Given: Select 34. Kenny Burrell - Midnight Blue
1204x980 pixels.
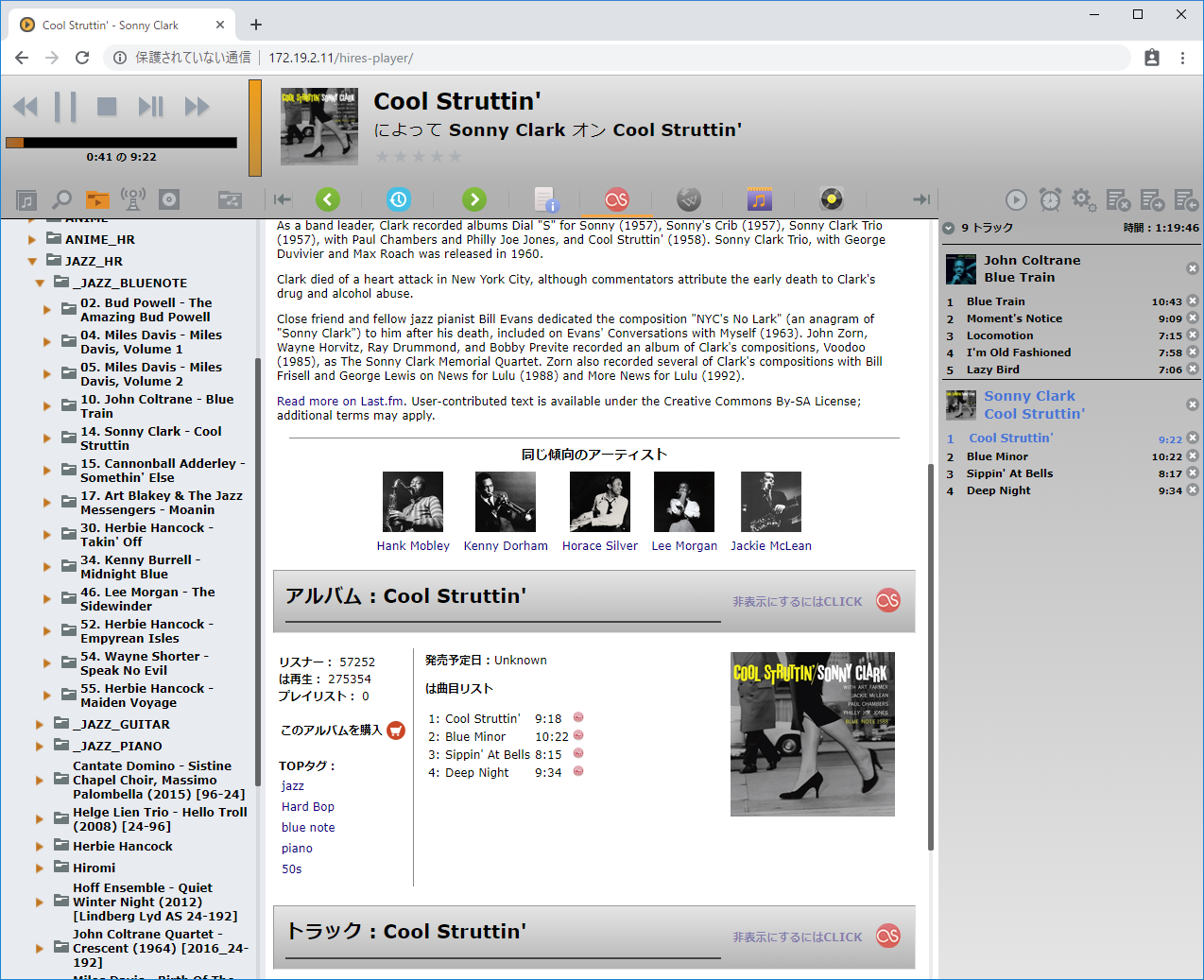Looking at the screenshot, I should pyautogui.click(x=141, y=567).
